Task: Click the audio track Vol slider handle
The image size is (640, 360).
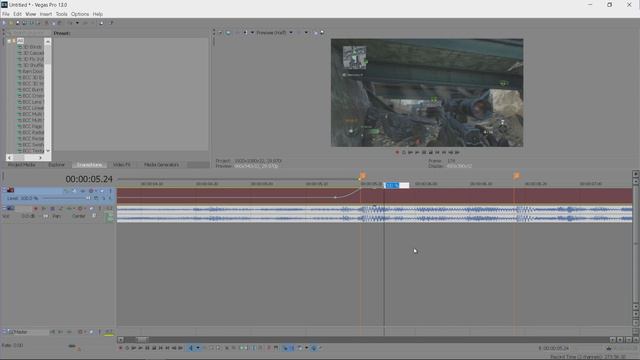Action: [x=45, y=216]
